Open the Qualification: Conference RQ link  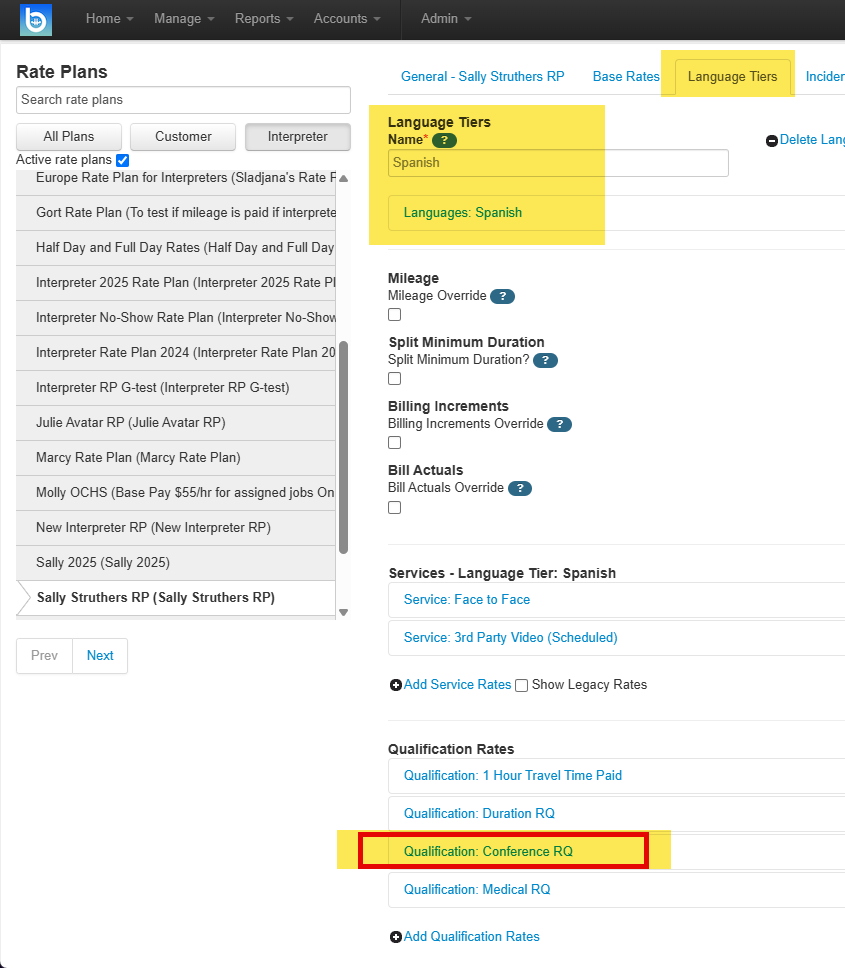[x=488, y=852]
